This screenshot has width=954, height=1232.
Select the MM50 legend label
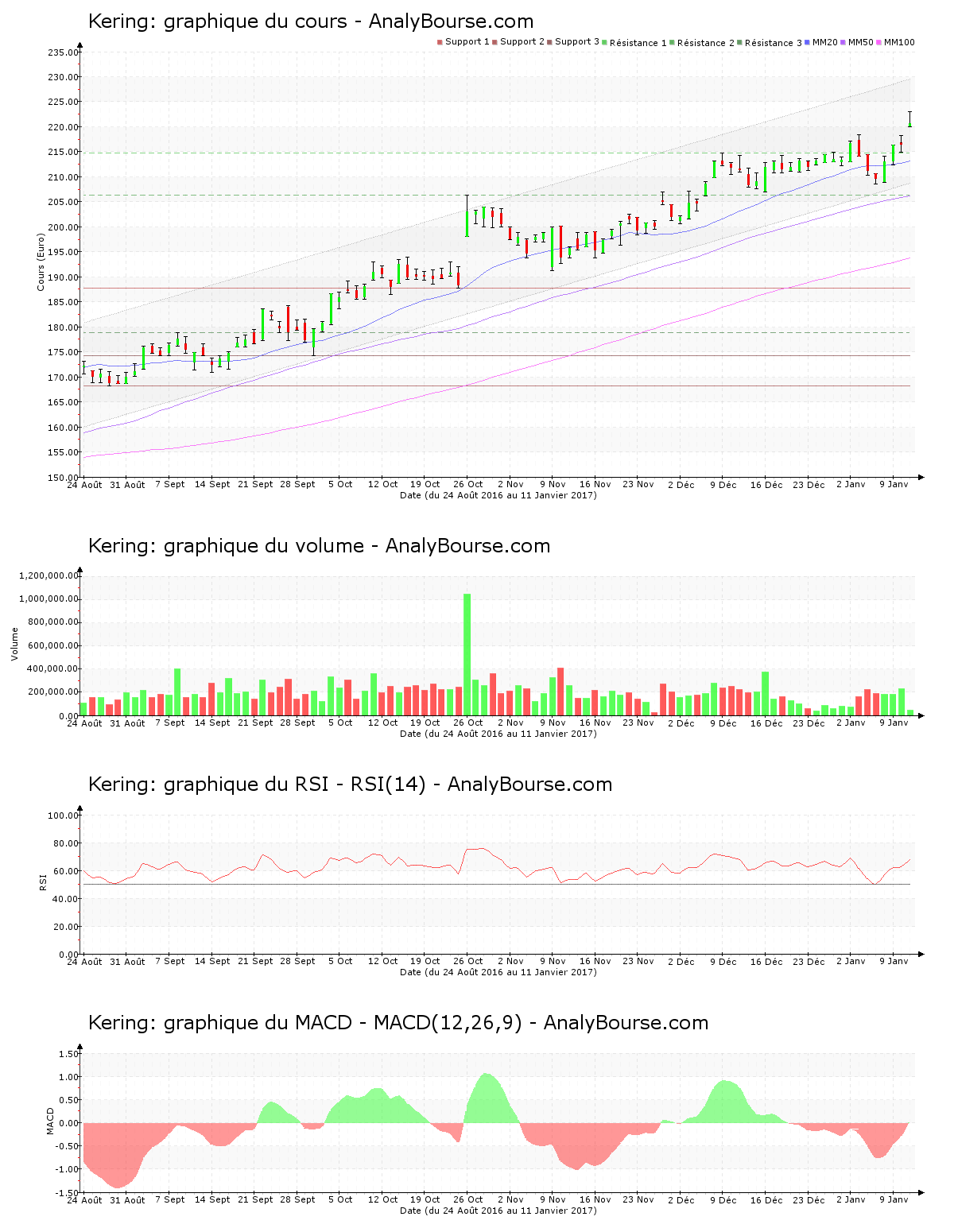point(861,42)
